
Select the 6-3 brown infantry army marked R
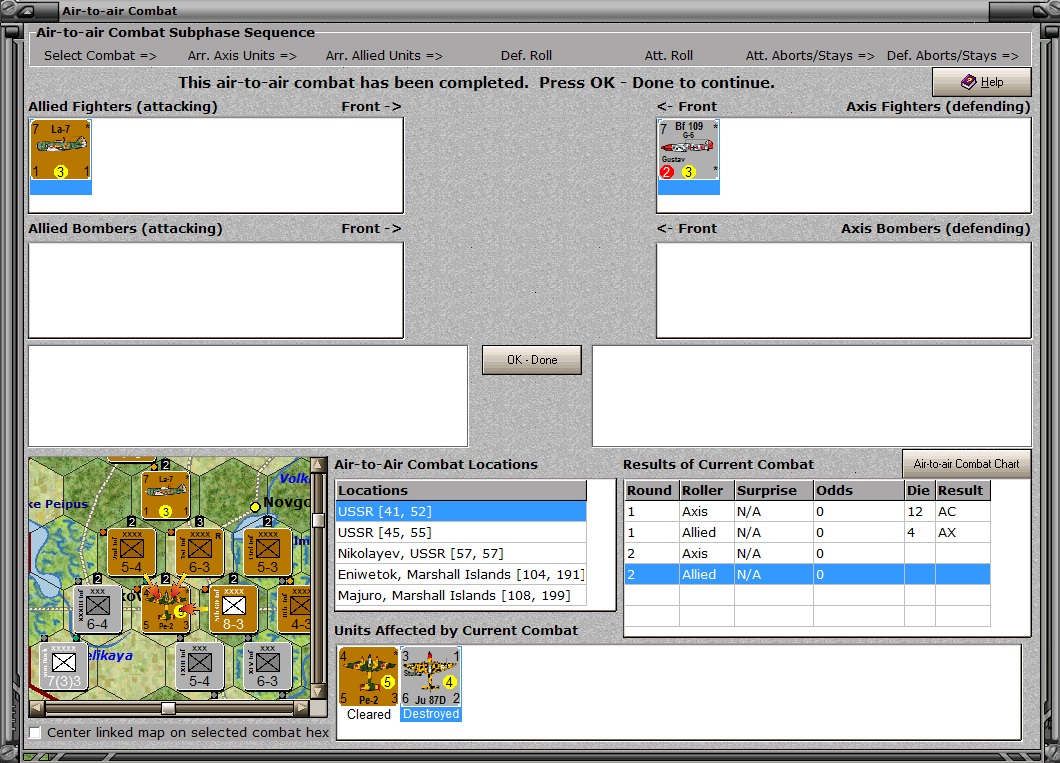(200, 551)
